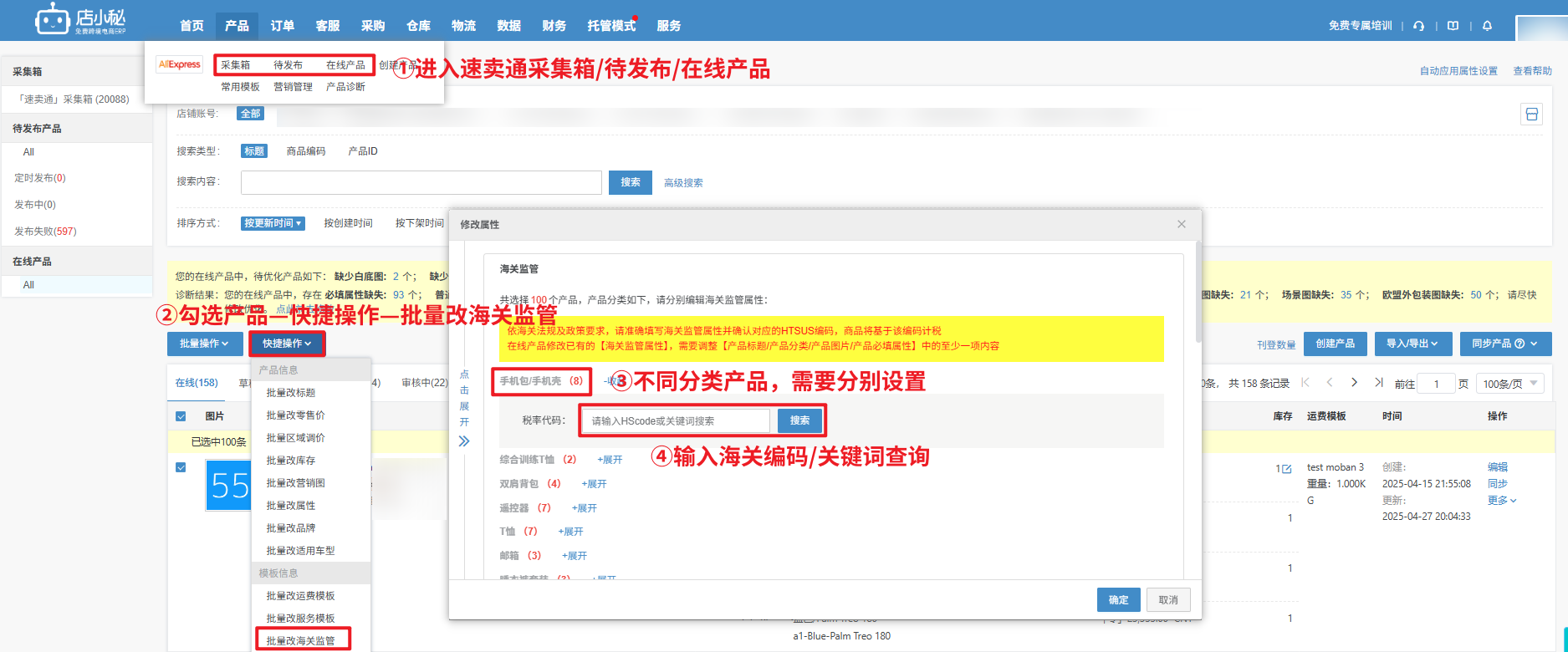1568x652 pixels.
Task: Open 采集箱 submenu link
Action: [x=236, y=65]
